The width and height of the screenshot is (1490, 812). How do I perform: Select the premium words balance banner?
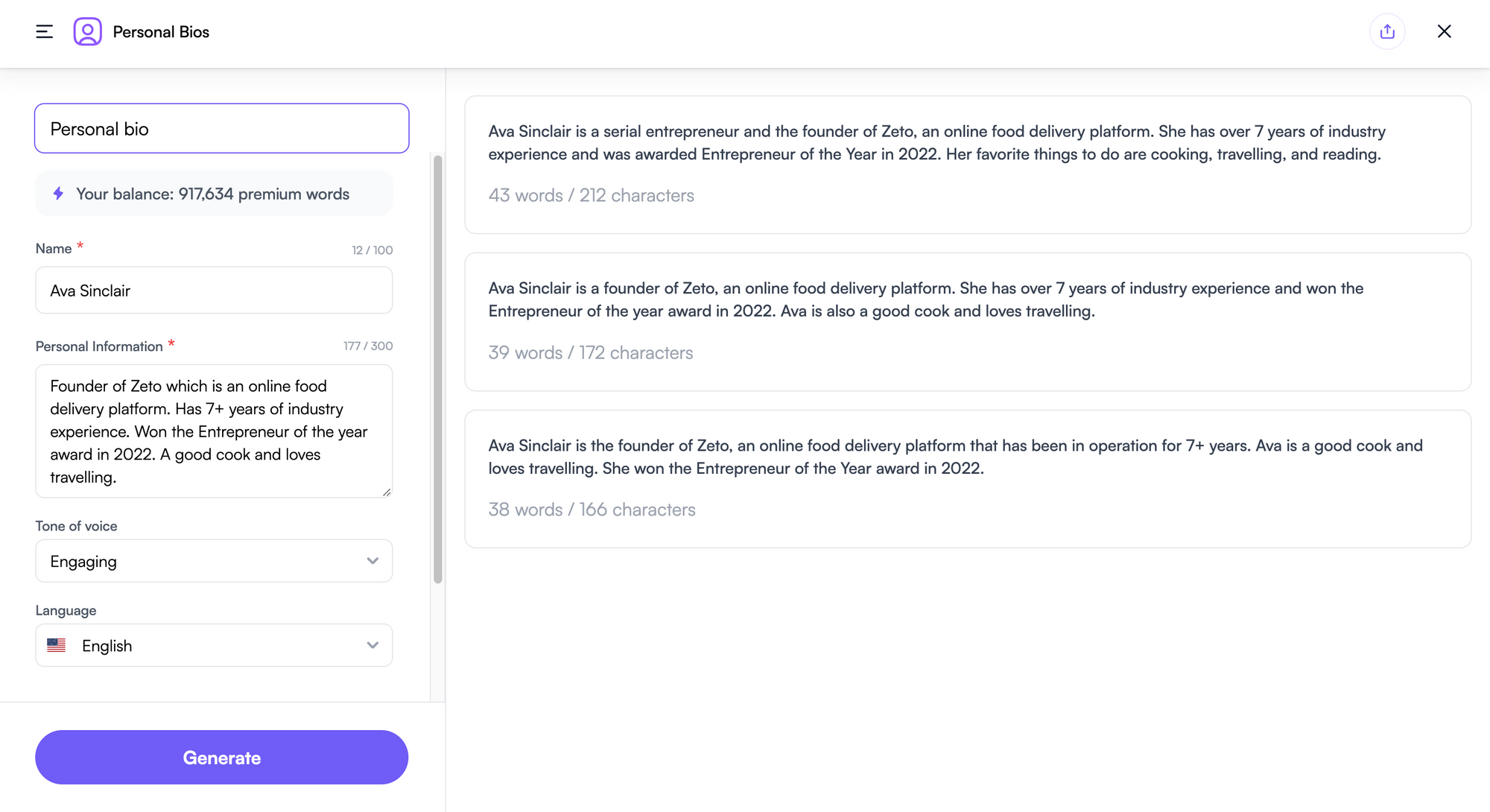coord(214,194)
